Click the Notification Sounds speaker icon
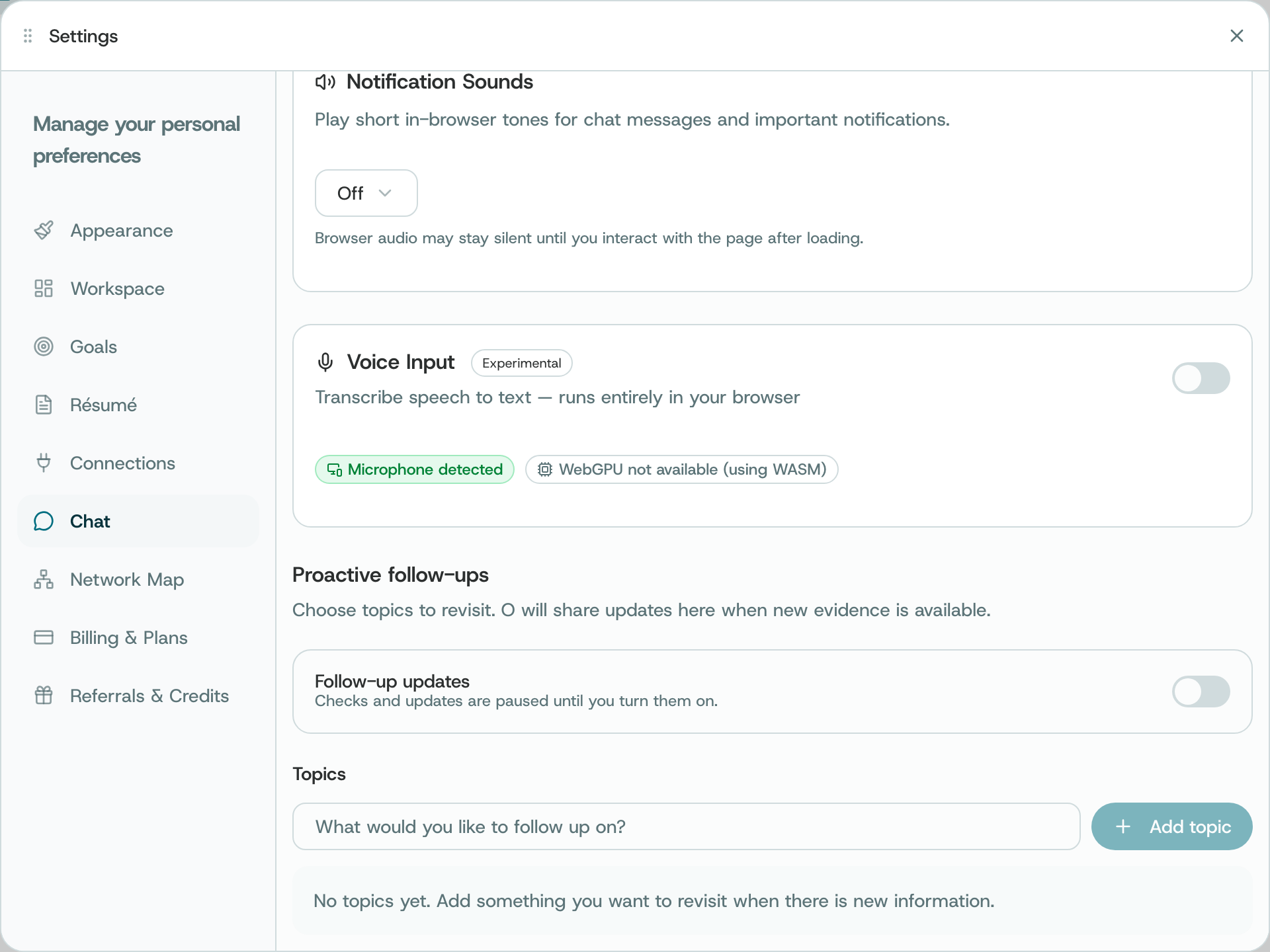 click(x=325, y=82)
